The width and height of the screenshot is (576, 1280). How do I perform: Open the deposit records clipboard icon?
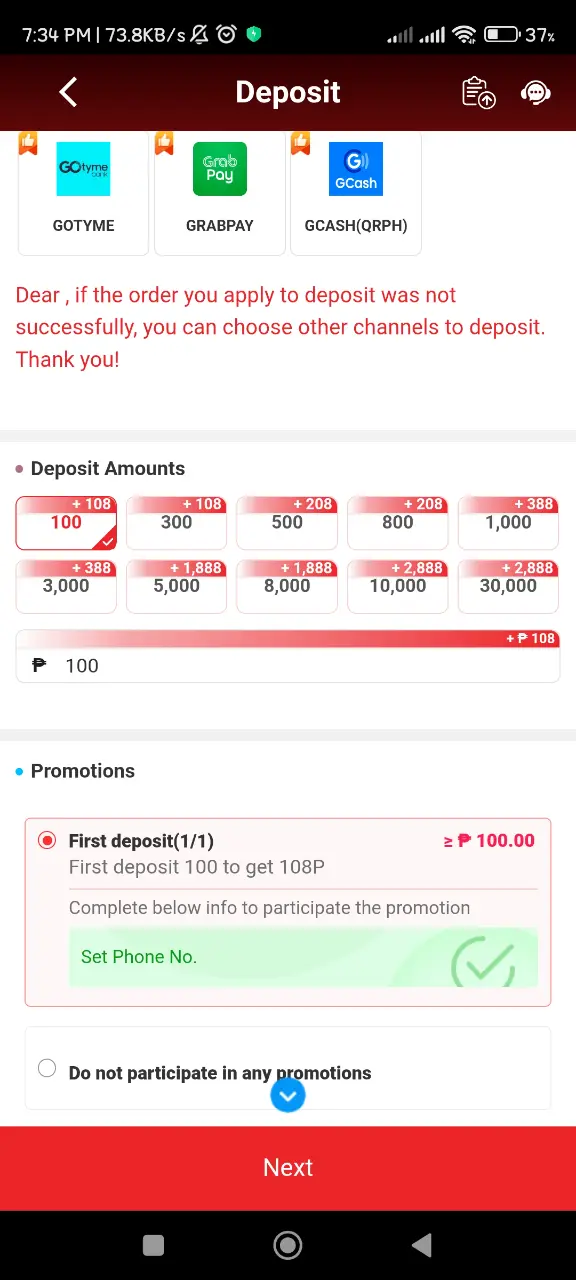point(479,92)
